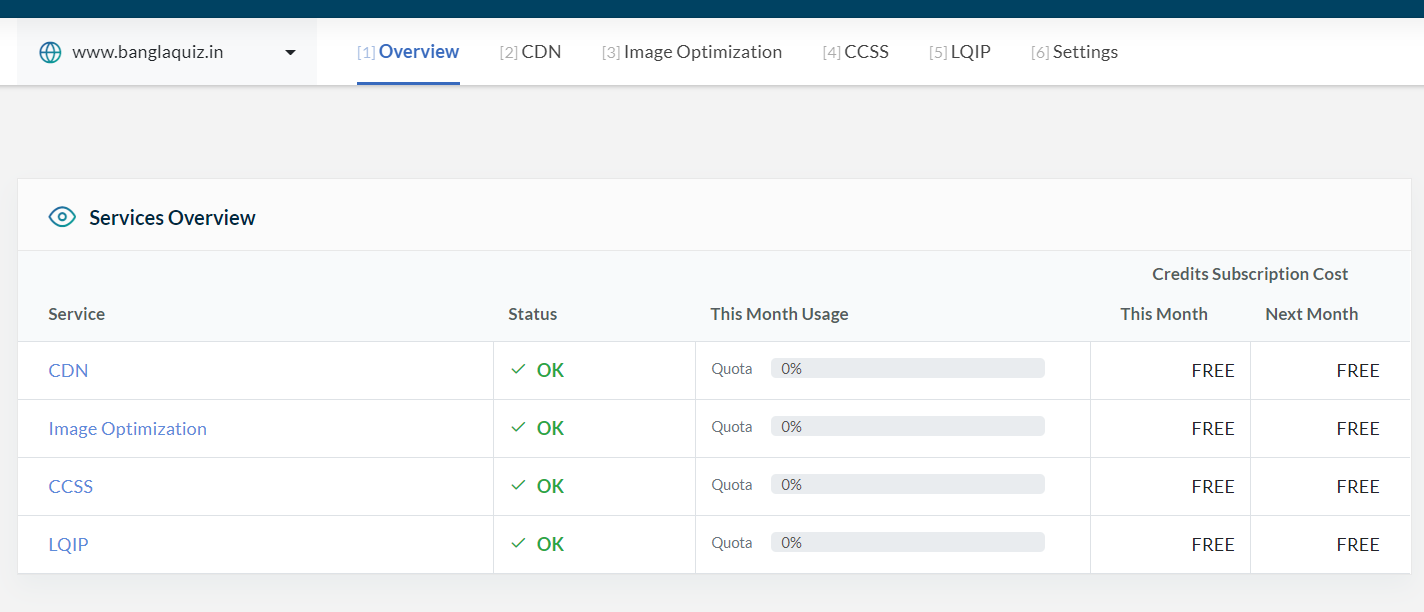
Task: Open the Image Optimization service link in the table
Action: pyautogui.click(x=127, y=429)
